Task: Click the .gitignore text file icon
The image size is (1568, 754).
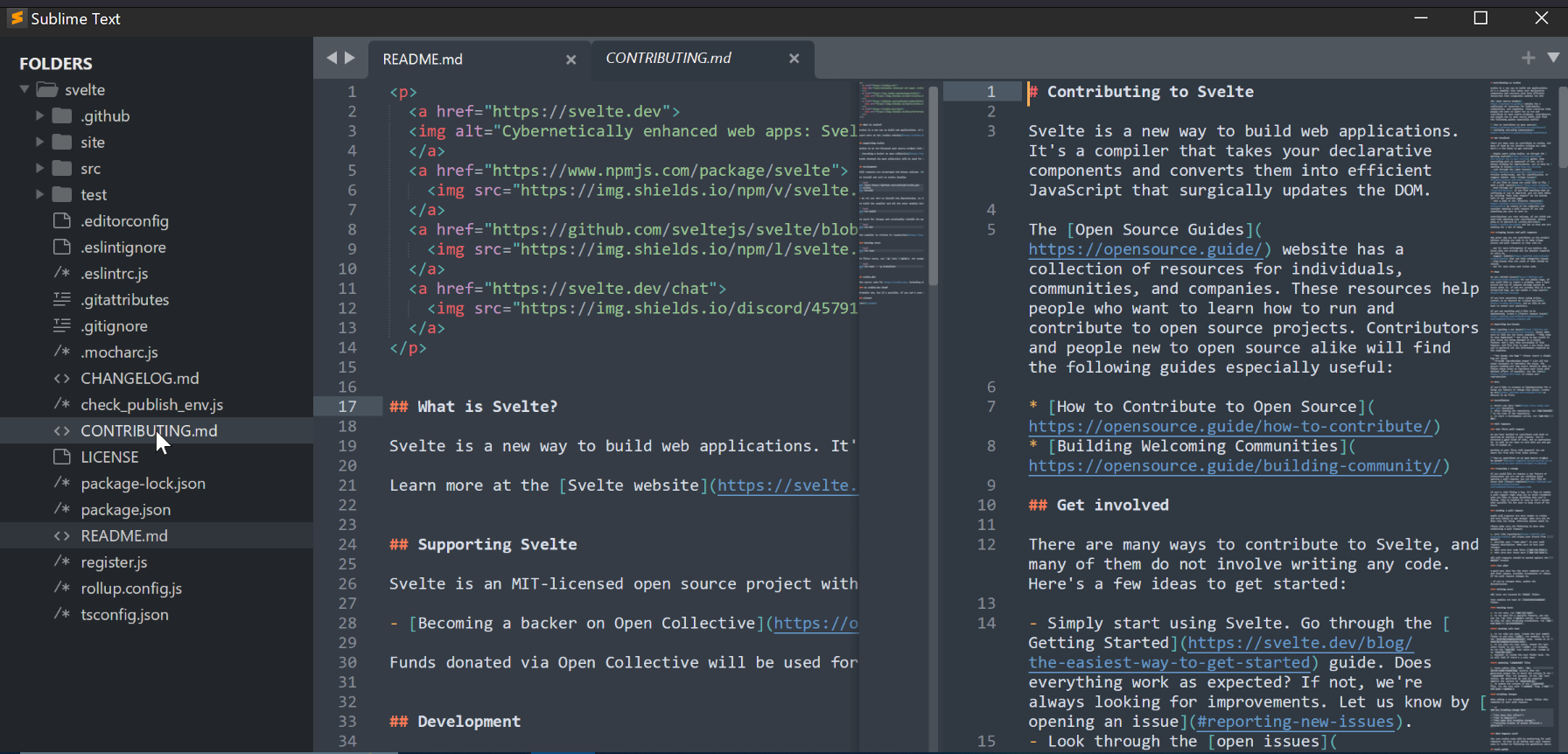Action: 62,325
